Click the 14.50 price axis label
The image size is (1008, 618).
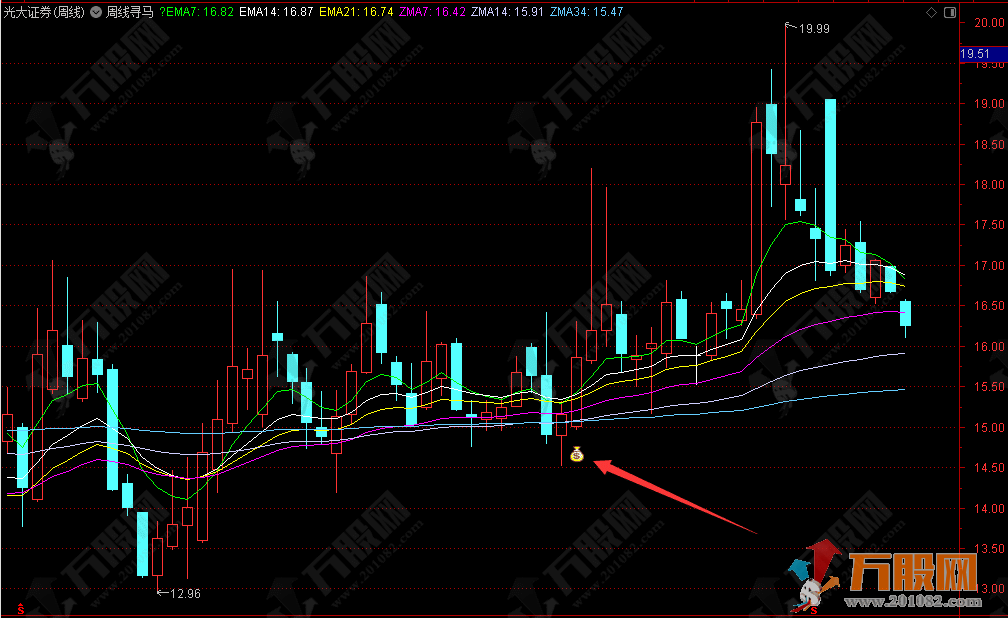pos(989,468)
